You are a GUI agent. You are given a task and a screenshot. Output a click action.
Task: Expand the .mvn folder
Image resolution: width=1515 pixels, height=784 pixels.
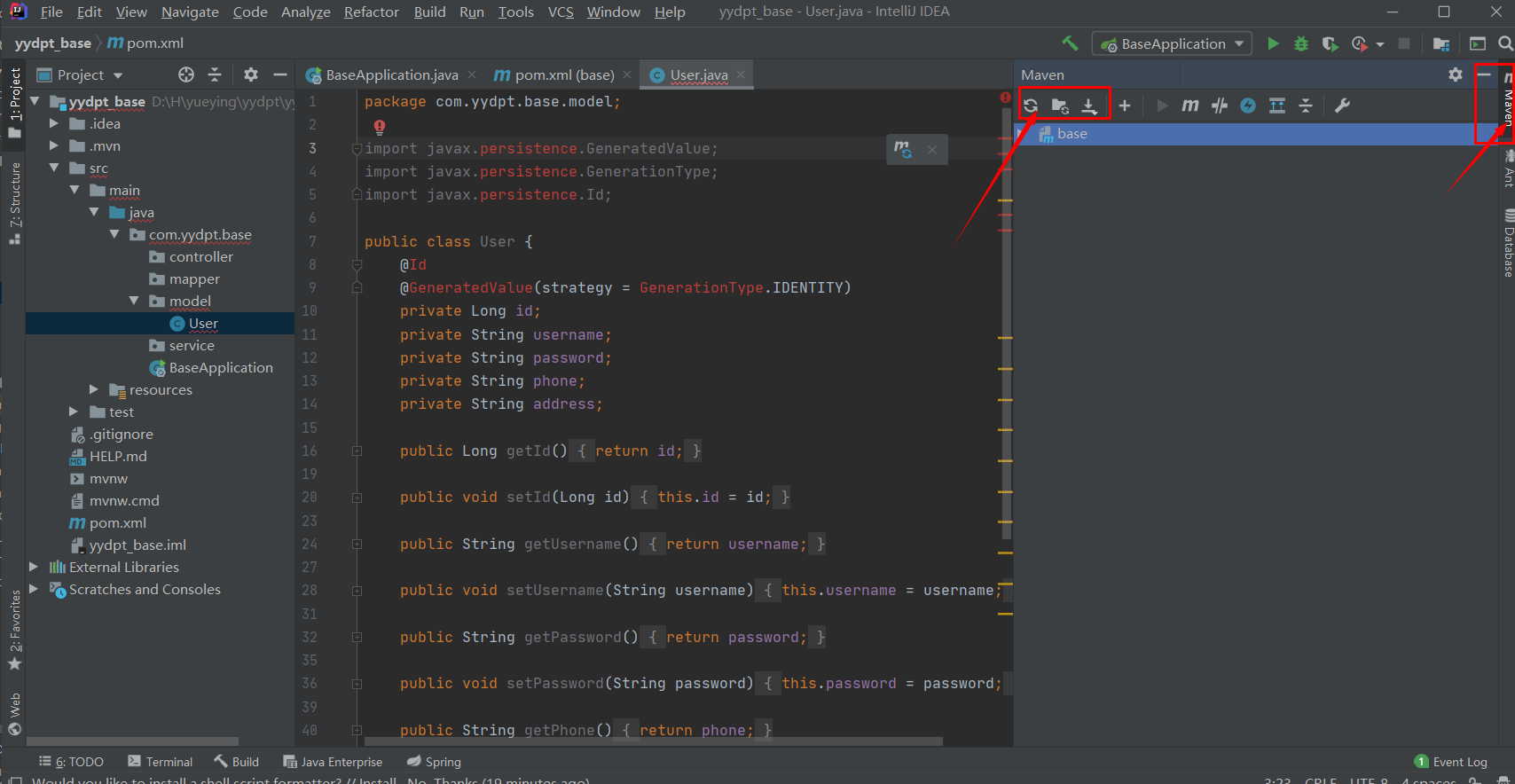54,145
